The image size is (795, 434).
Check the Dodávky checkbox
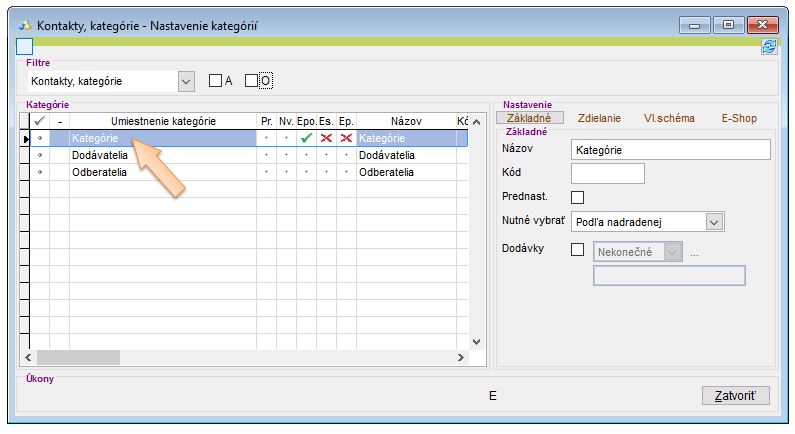click(577, 250)
